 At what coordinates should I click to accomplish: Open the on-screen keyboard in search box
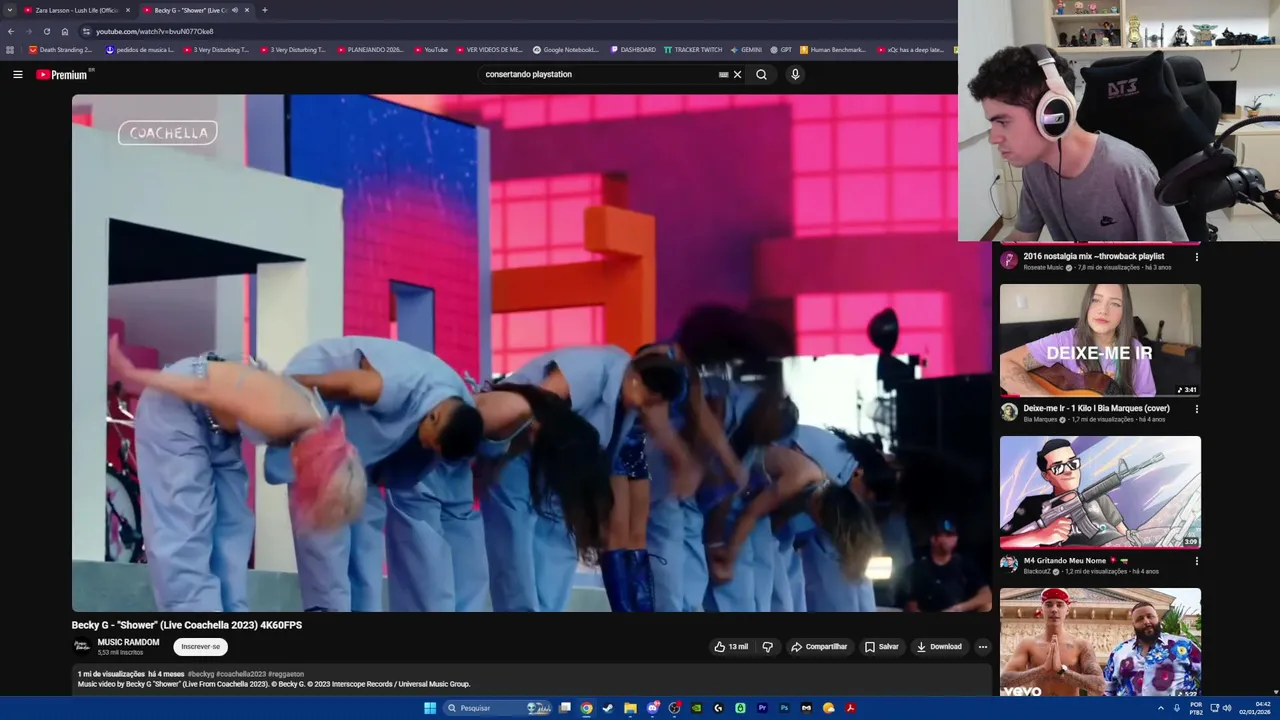[723, 74]
